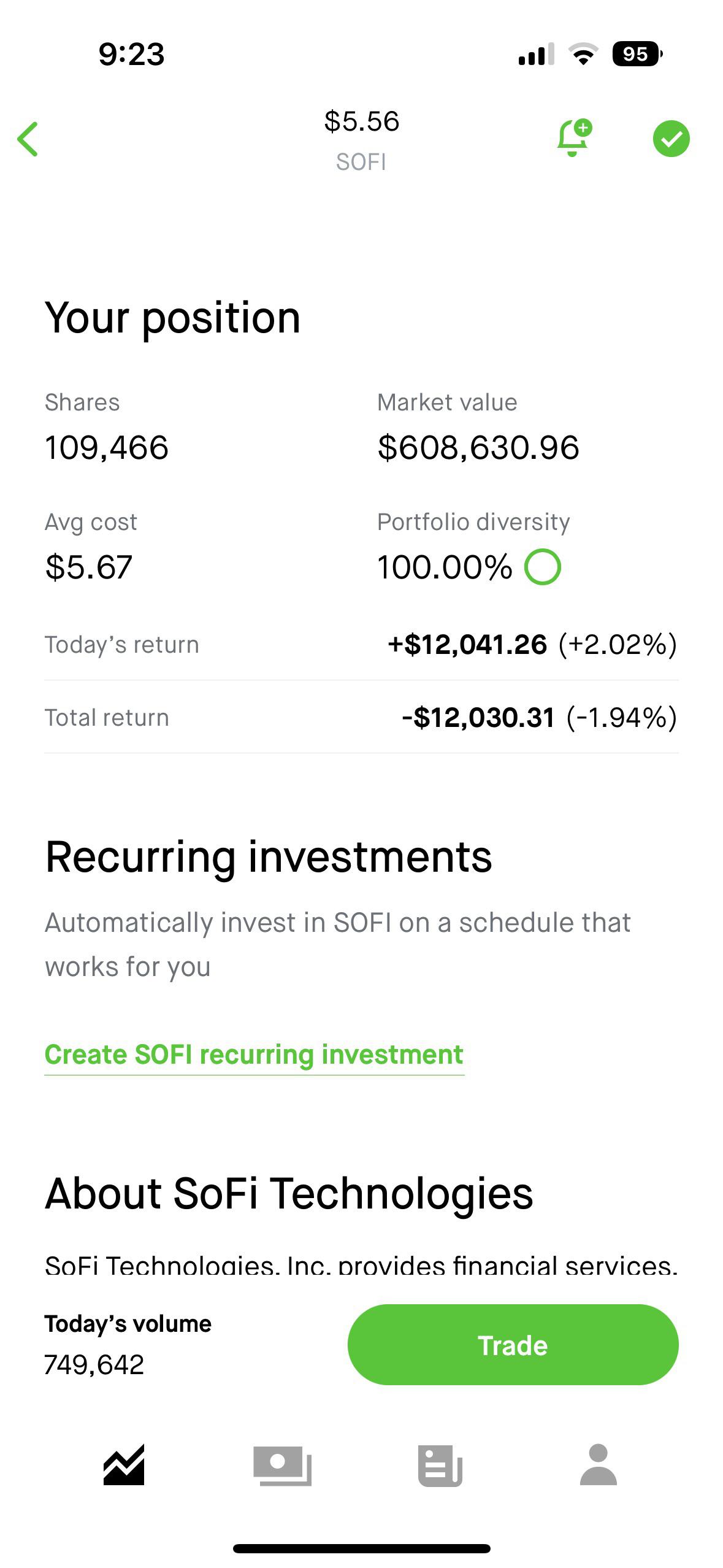Tap the Total return row
Screen dimensions: 723x1568
click(361, 718)
